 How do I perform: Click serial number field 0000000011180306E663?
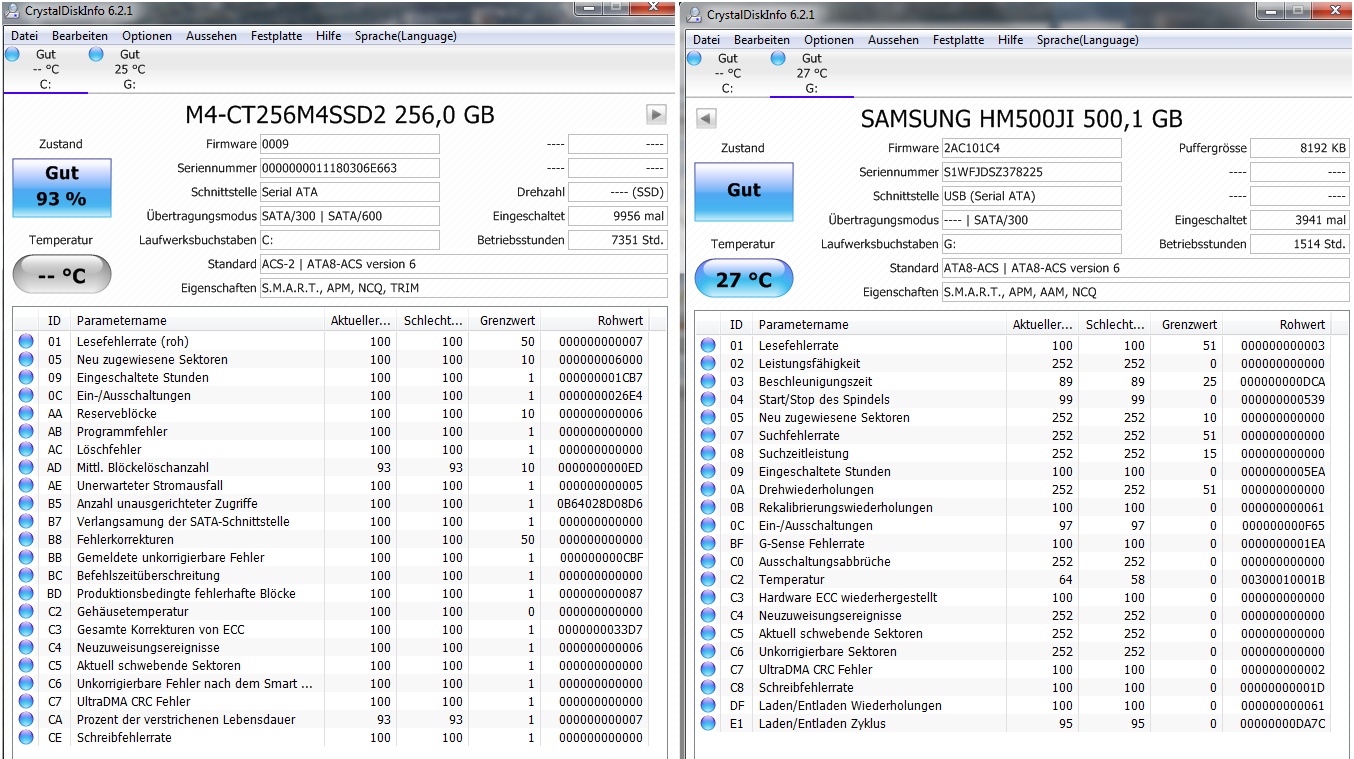pos(349,168)
